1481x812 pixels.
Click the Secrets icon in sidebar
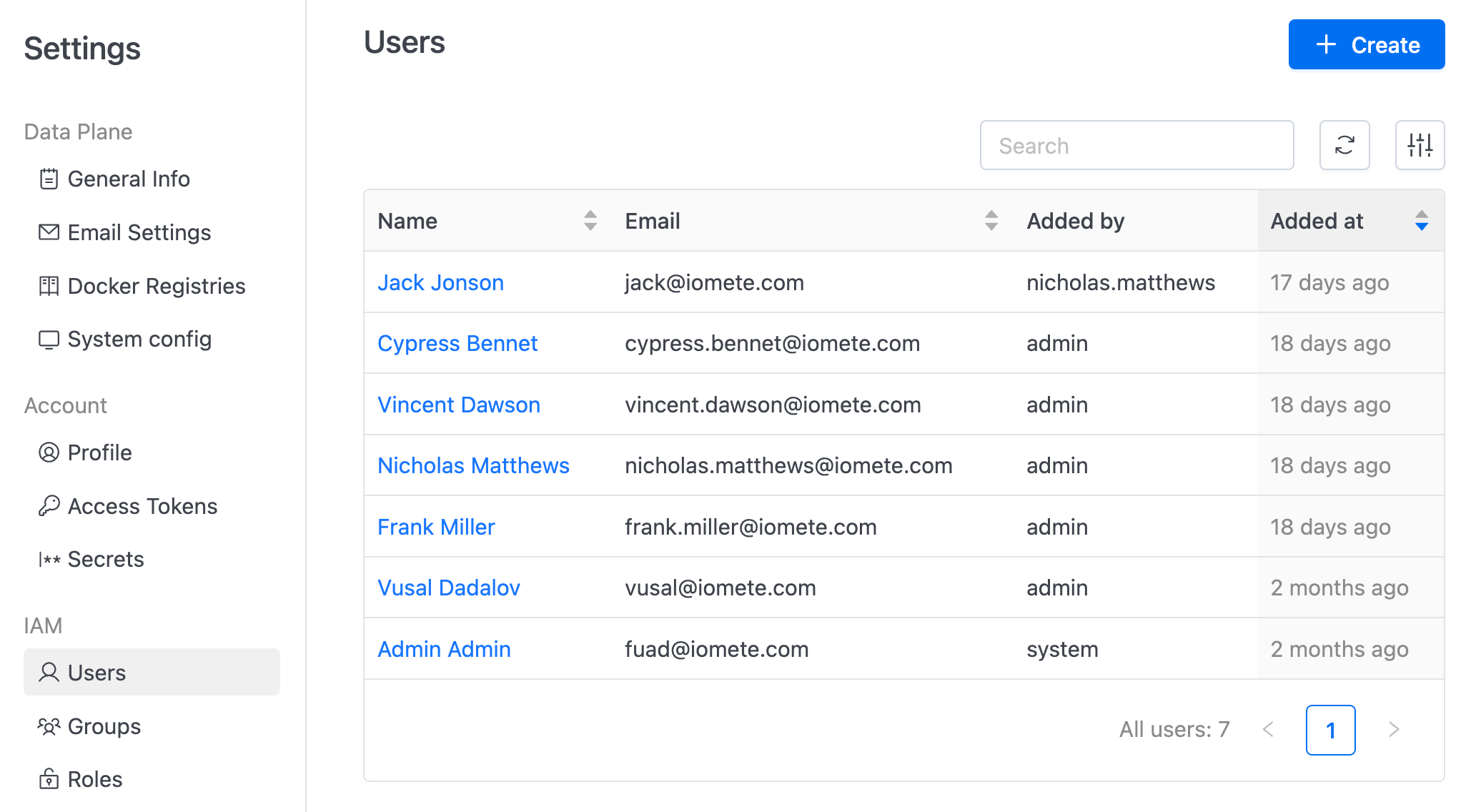[47, 559]
